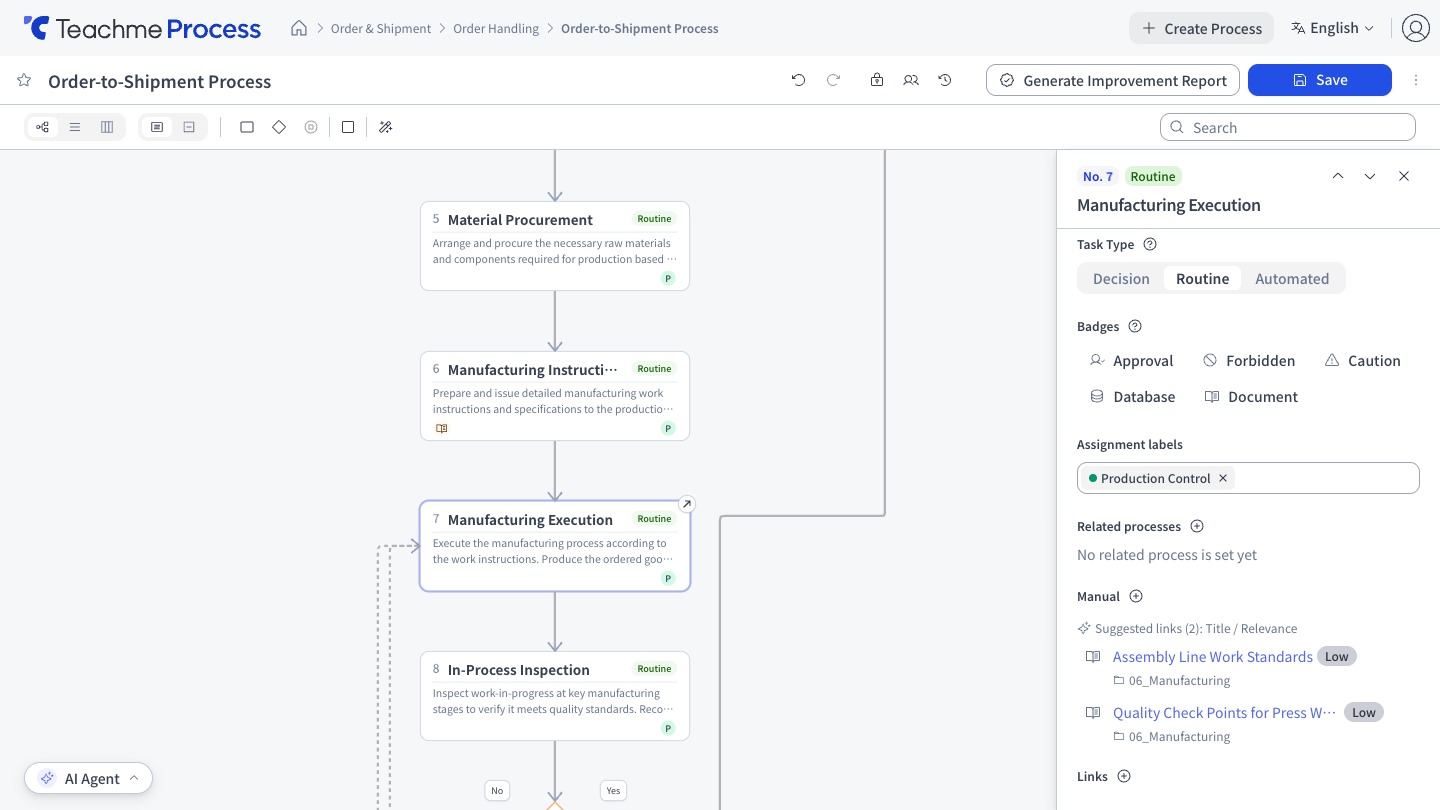This screenshot has height=810, width=1440.
Task: Remove the Production Control label
Action: pyautogui.click(x=1223, y=478)
